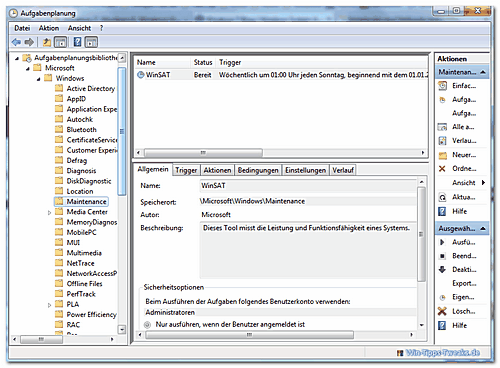Expand the PLA tree node
This screenshot has height=368, width=500.
[x=49, y=305]
